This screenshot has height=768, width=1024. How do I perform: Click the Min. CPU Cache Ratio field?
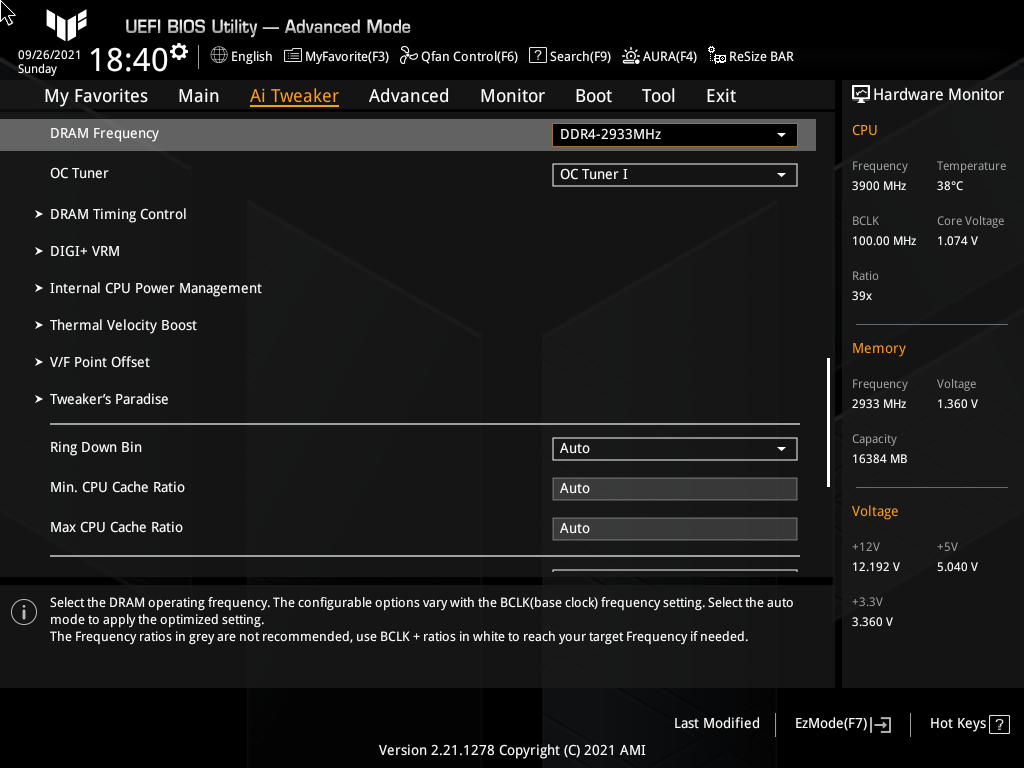(x=675, y=488)
